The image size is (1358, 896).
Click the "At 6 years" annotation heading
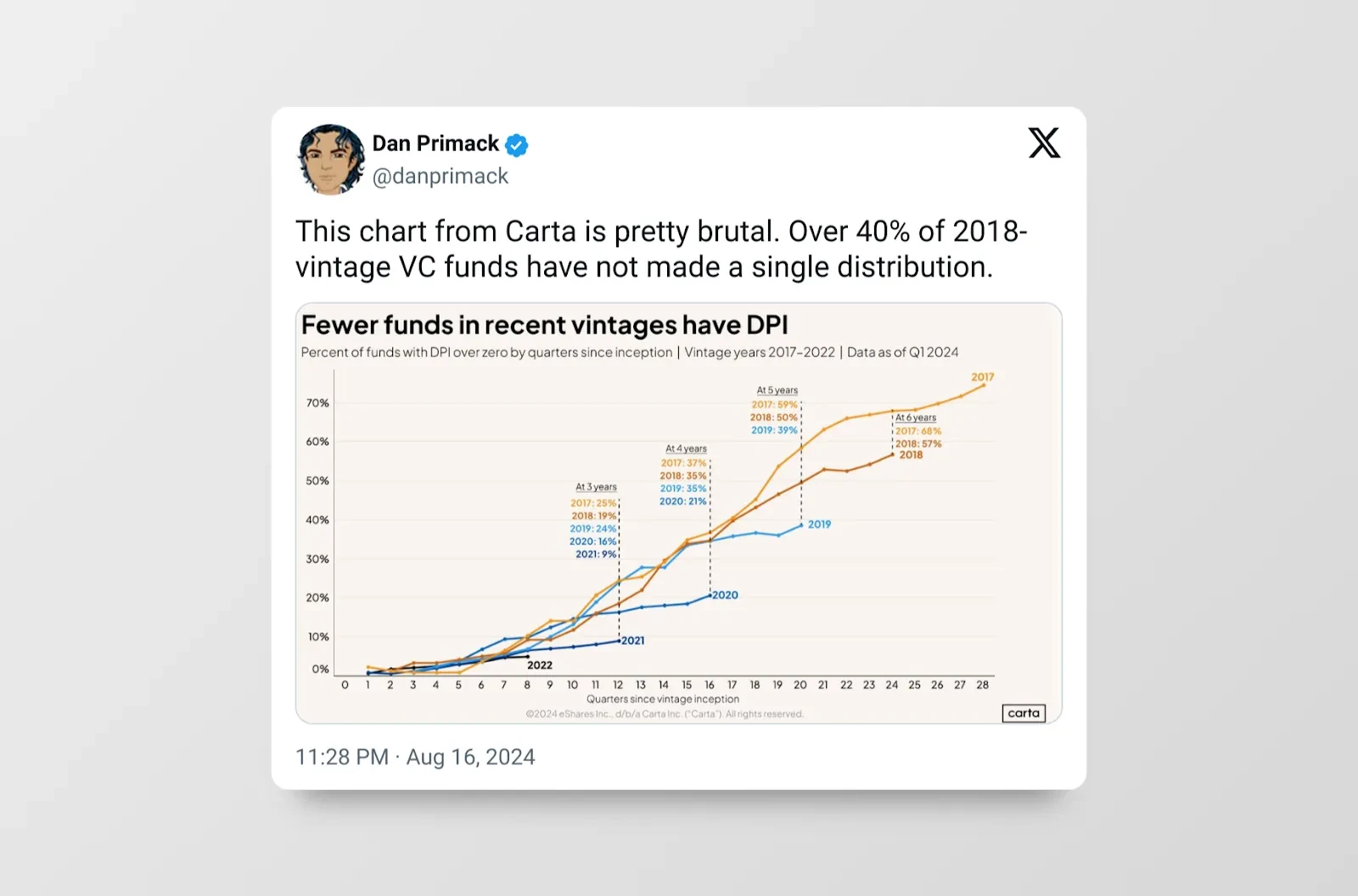916,417
